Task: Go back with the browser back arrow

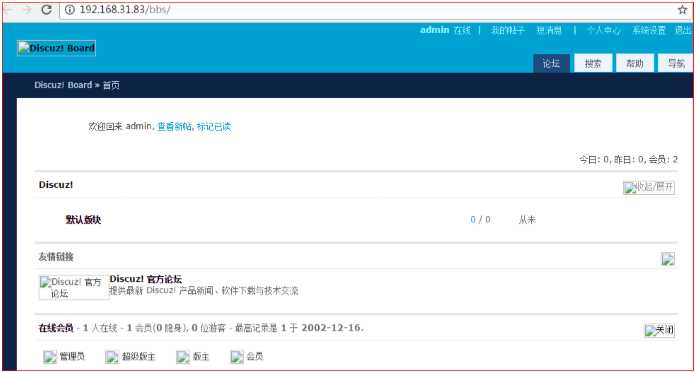Action: click(x=7, y=10)
